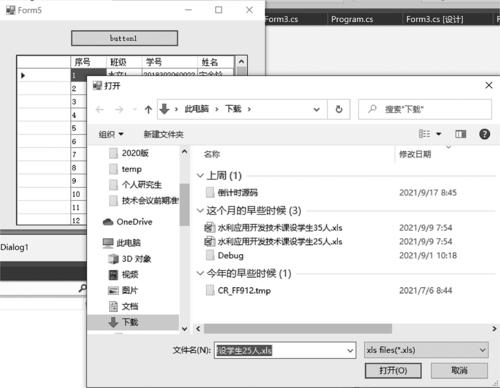Click button1 in the Form5 window
This screenshot has width=500, height=388.
124,38
